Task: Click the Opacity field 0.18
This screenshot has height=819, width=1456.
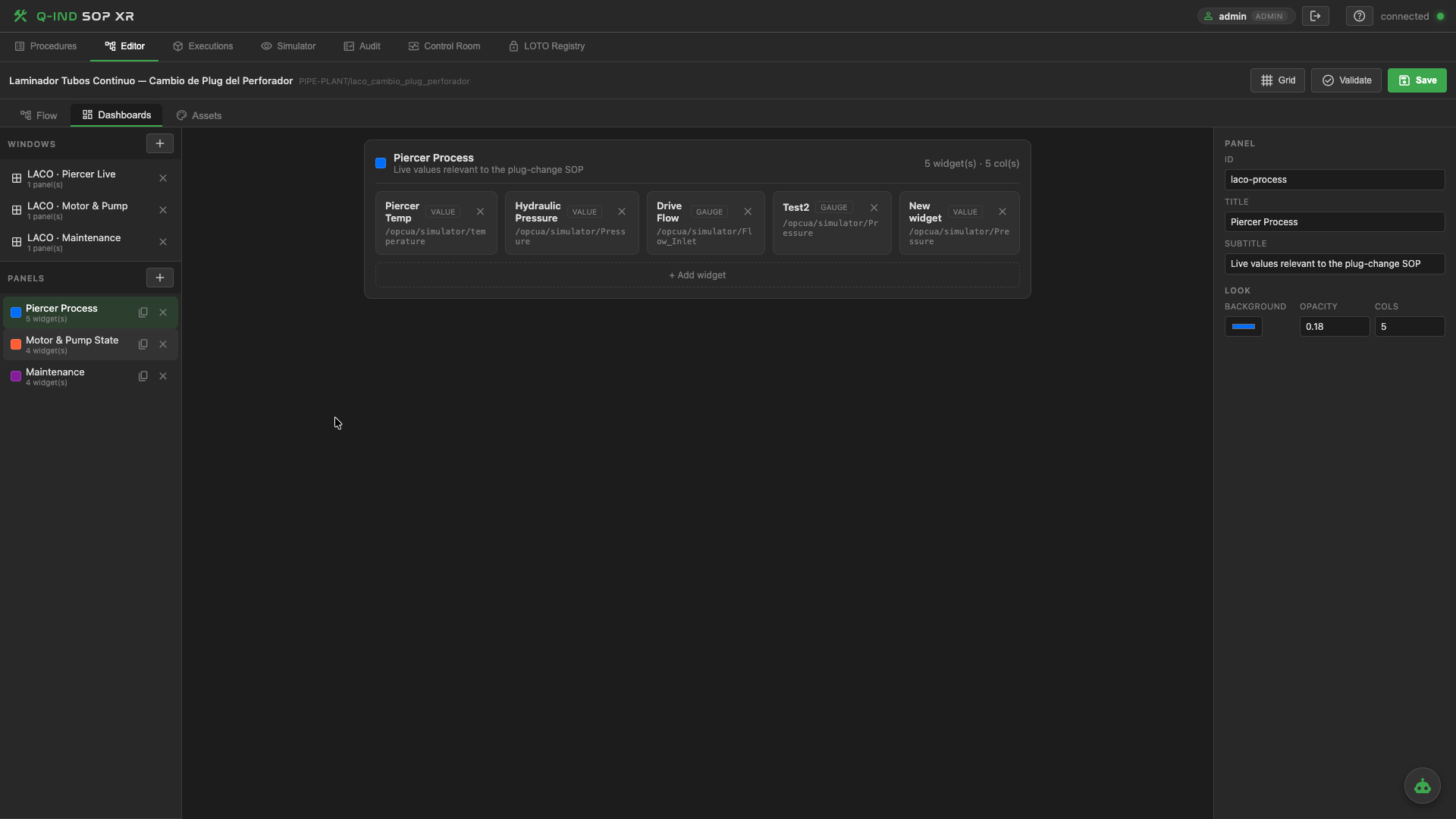Action: 1335,327
